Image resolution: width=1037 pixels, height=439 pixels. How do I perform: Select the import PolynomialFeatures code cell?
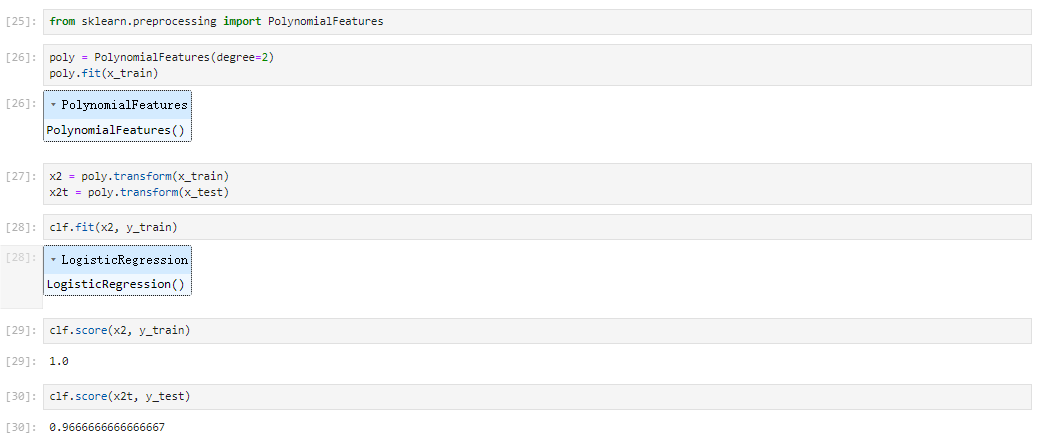coord(537,22)
